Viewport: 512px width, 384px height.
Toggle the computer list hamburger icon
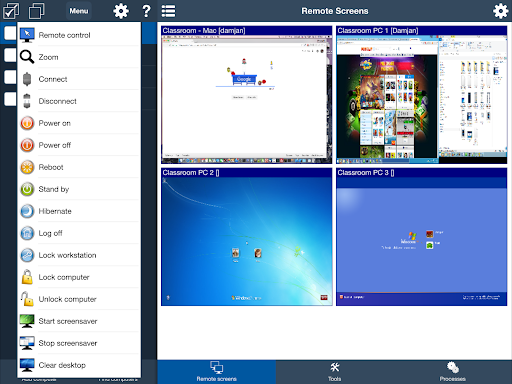pos(168,11)
